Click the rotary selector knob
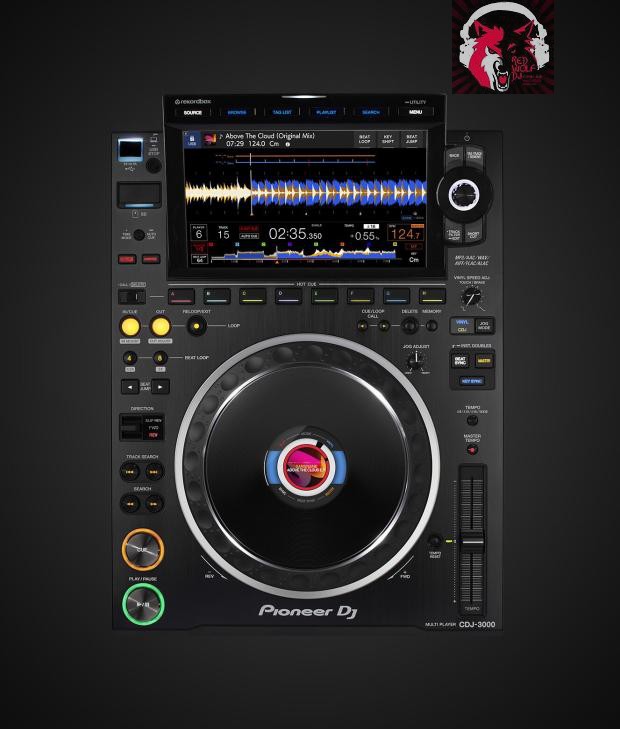Screen dimensions: 620x729 point(463,194)
